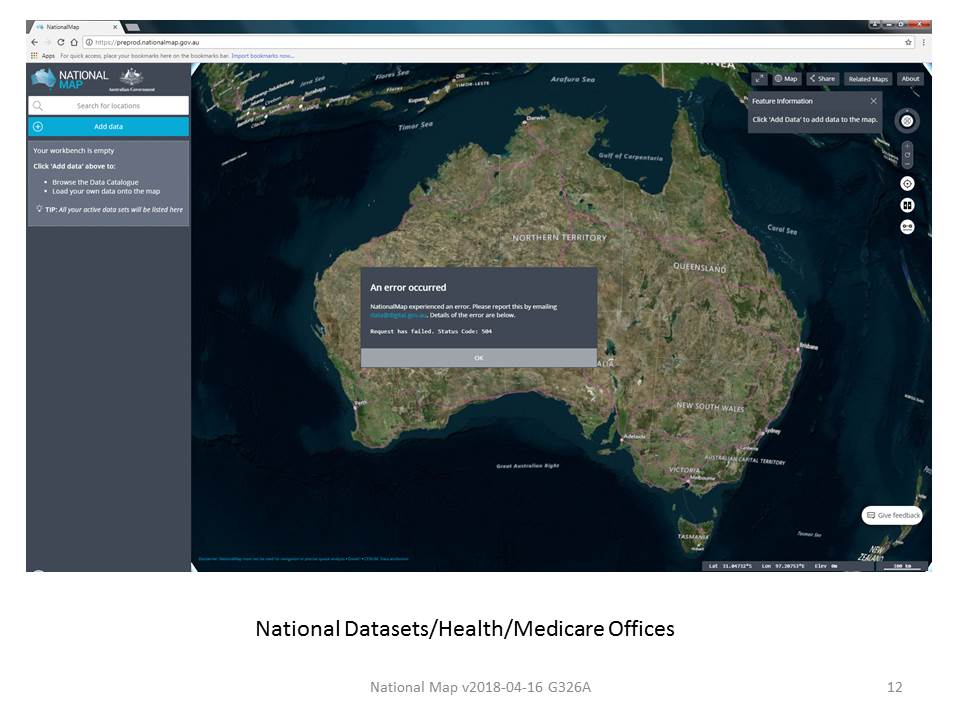The height and width of the screenshot is (720, 960).
Task: Zoom out with the minus control
Action: 907,164
